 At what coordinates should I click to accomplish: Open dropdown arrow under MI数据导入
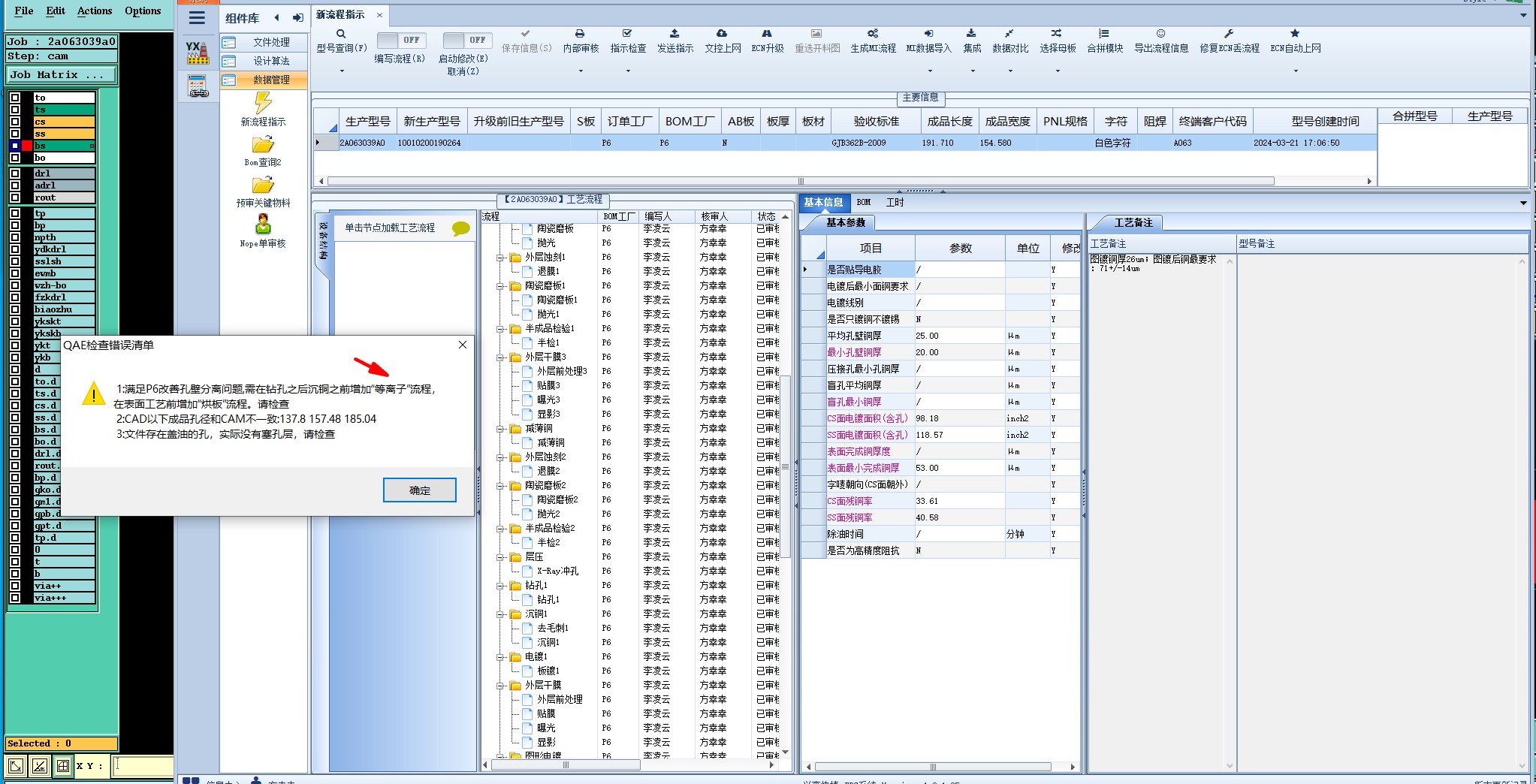click(930, 71)
